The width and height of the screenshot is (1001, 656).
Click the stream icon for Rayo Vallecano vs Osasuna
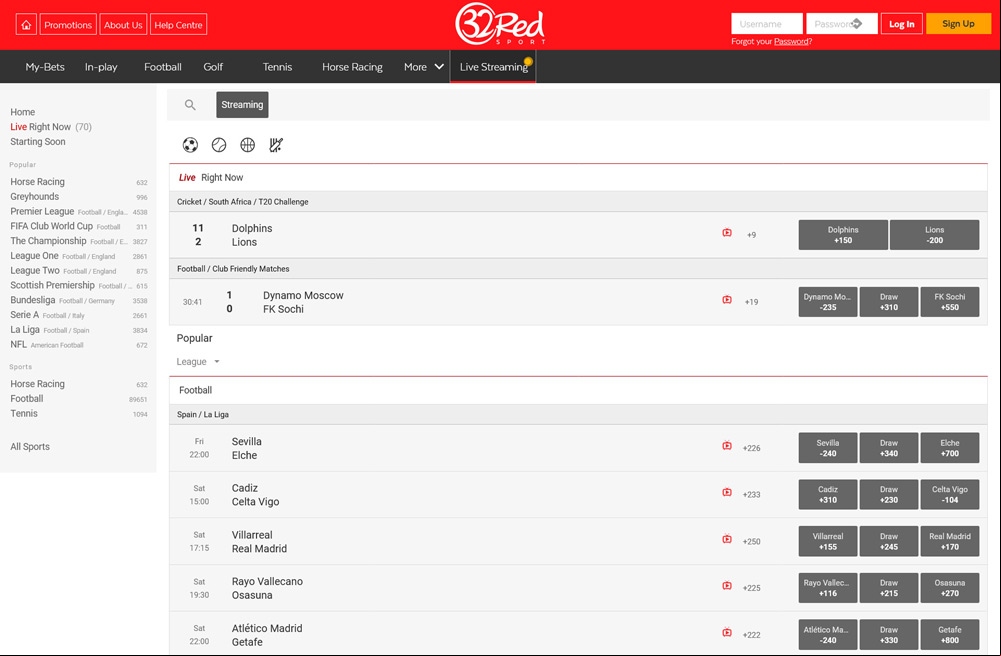(727, 586)
